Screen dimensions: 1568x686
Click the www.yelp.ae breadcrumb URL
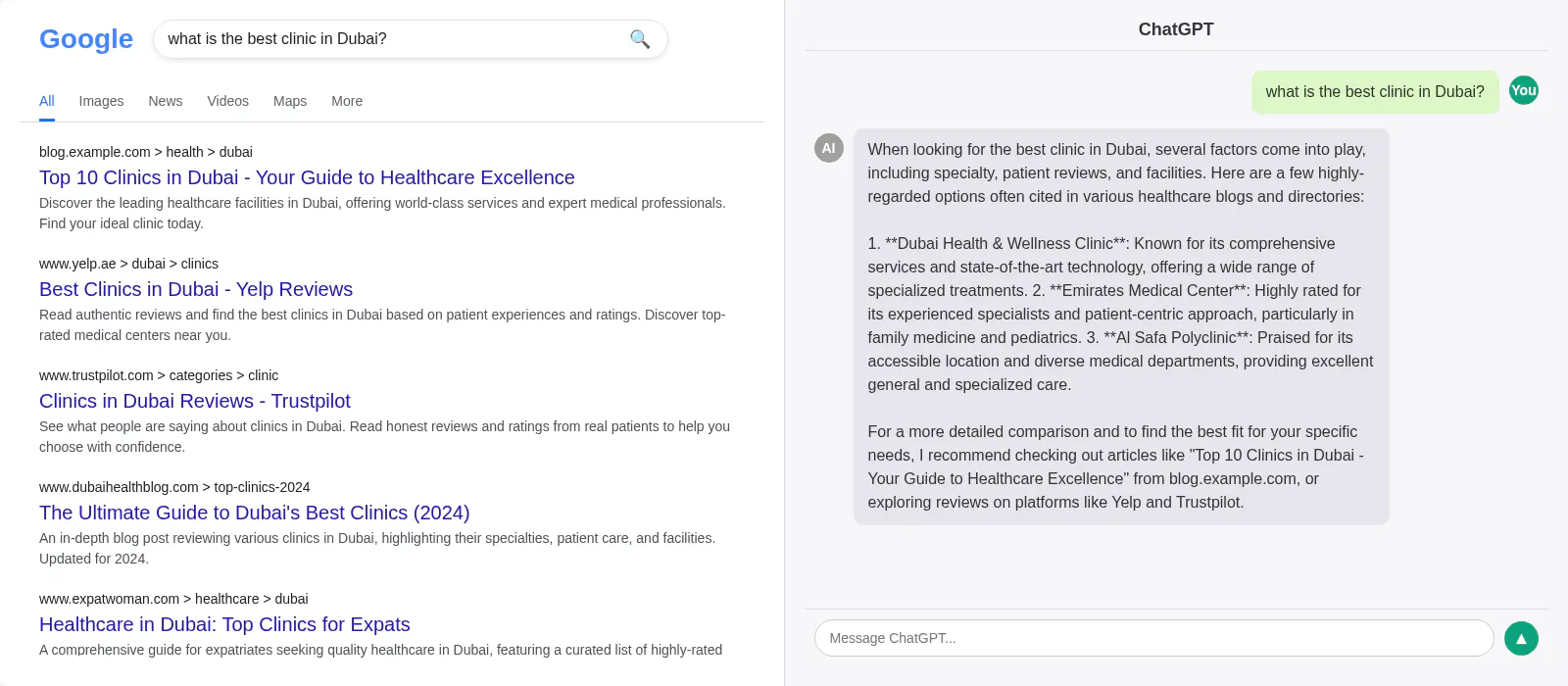(x=128, y=264)
